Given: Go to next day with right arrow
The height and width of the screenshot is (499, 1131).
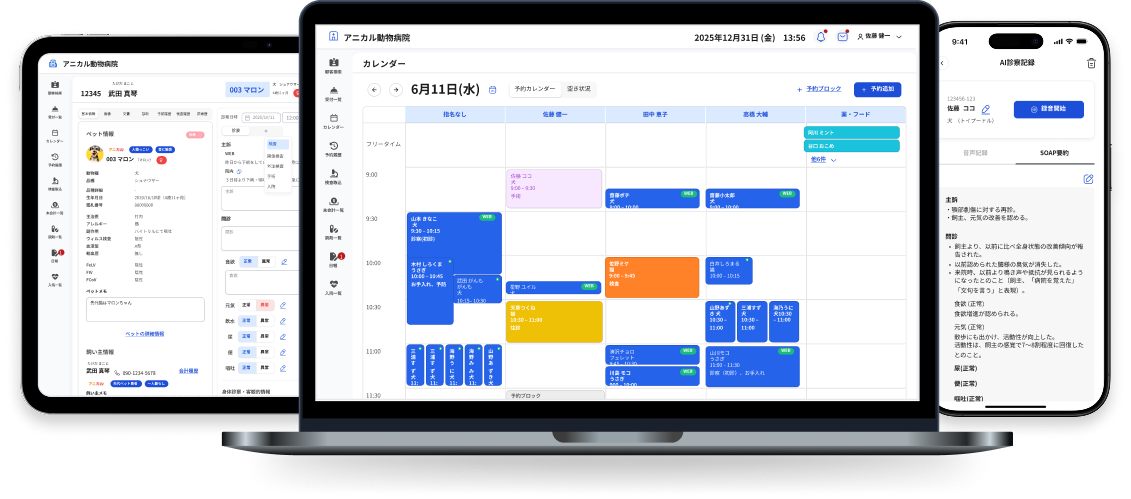Looking at the screenshot, I should (x=396, y=89).
